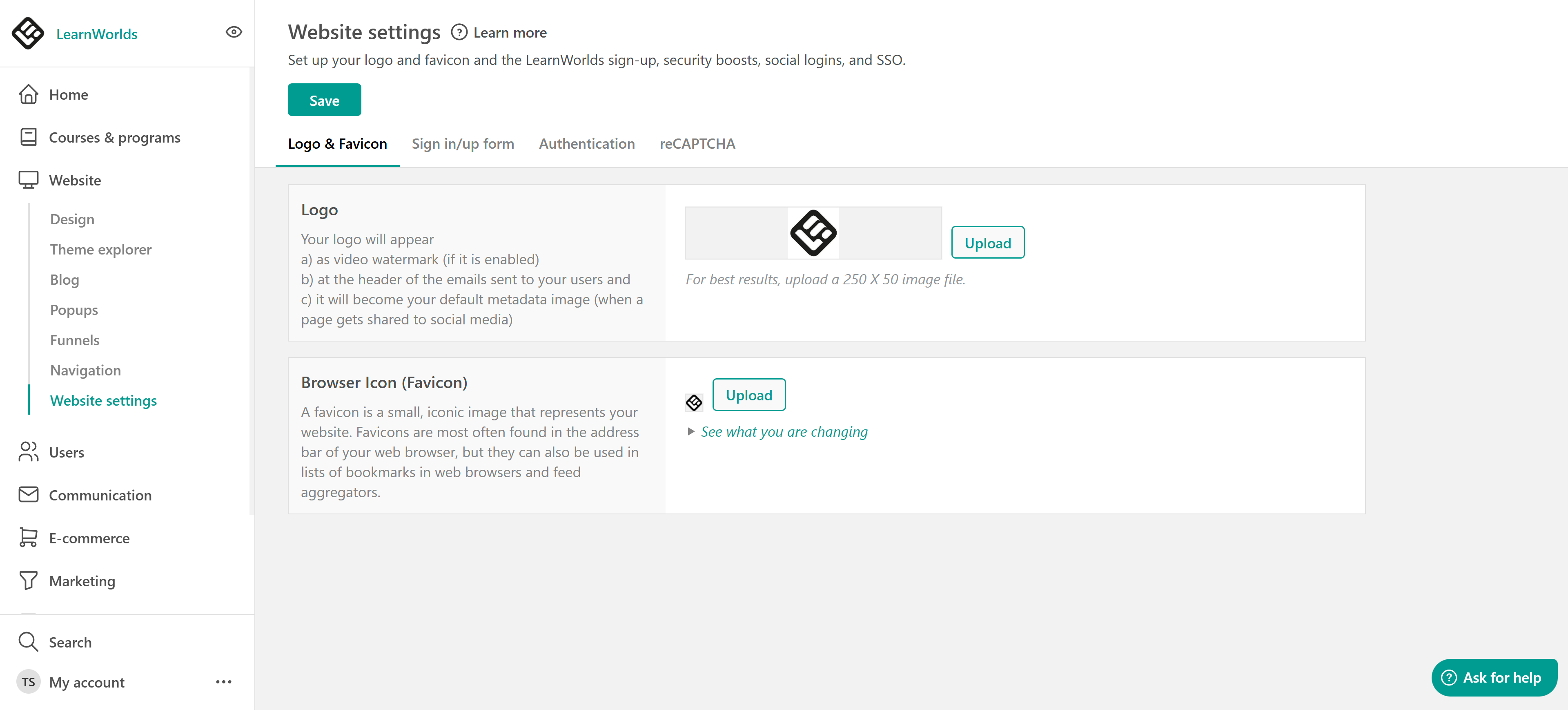
Task: Switch to the Sign in/up form tab
Action: [x=463, y=144]
